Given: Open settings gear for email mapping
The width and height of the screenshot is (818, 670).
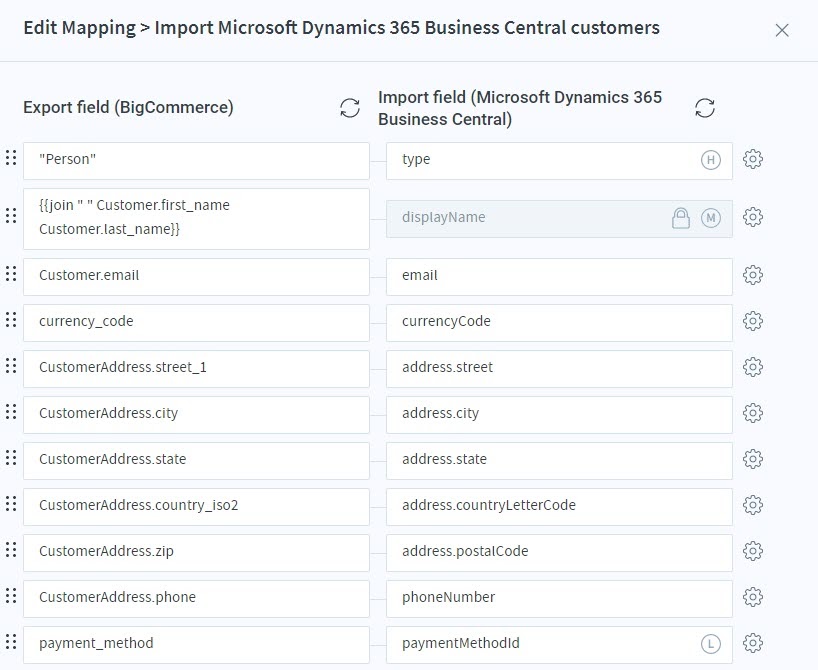Looking at the screenshot, I should [753, 275].
